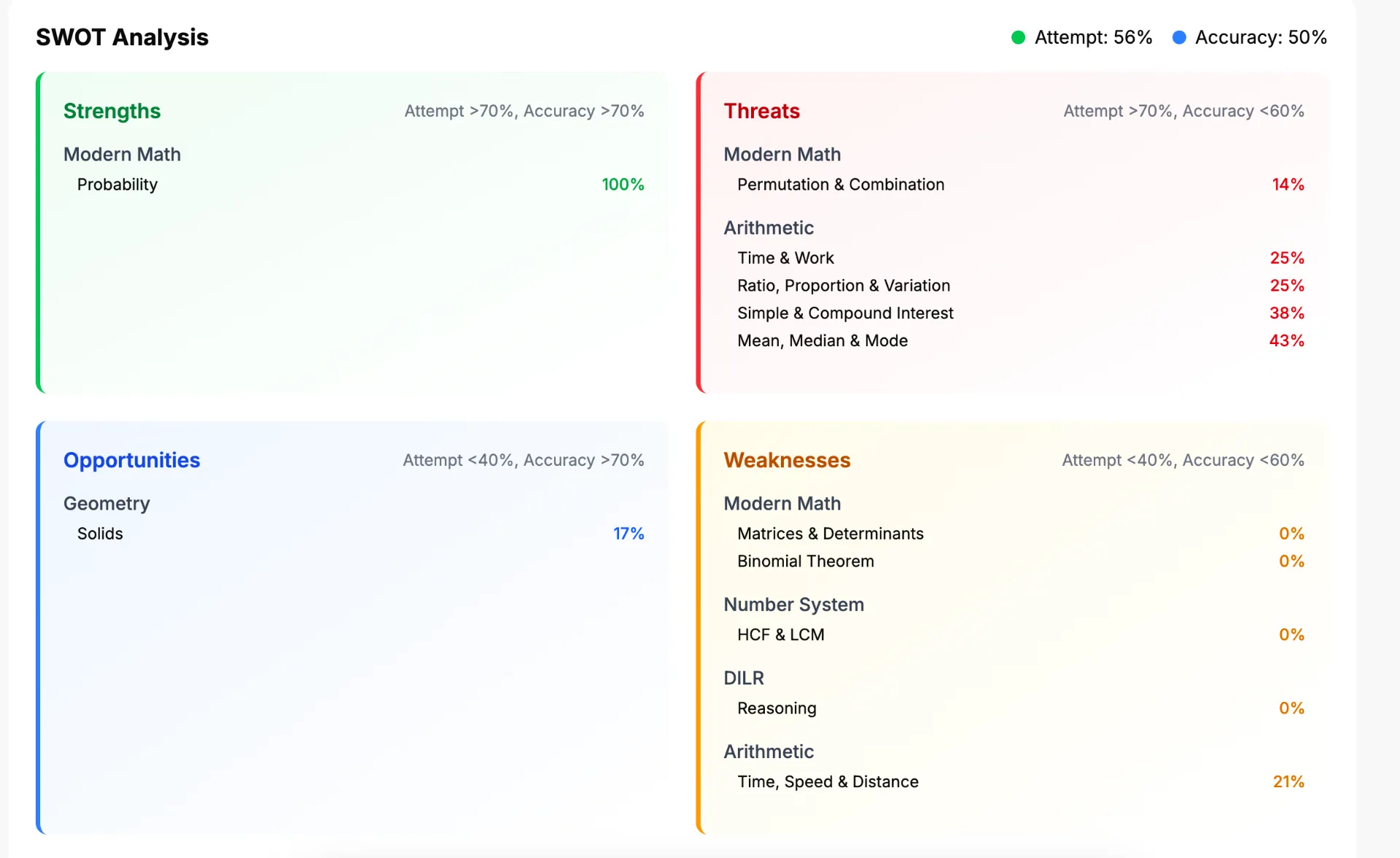This screenshot has height=858, width=1400.
Task: Click the HCF & LCM topic
Action: (x=780, y=635)
